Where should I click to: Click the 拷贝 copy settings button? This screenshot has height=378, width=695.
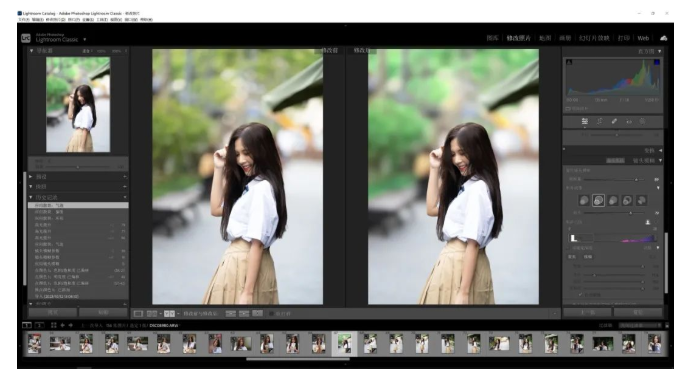[53, 312]
